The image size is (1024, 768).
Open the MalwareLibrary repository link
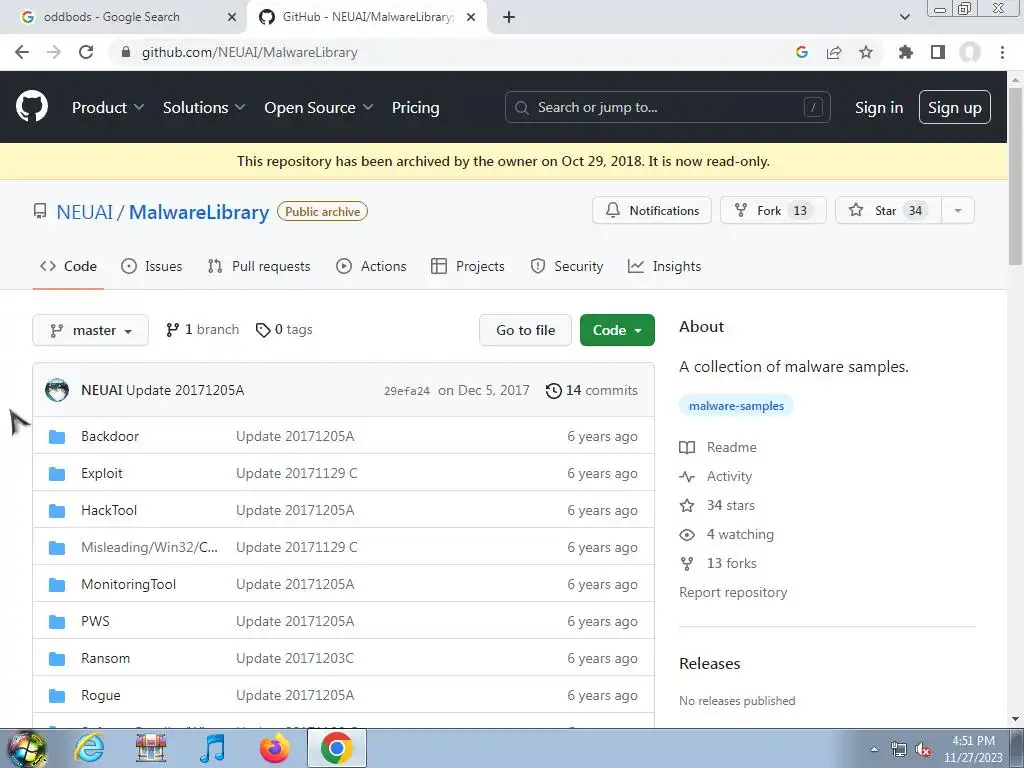[199, 212]
